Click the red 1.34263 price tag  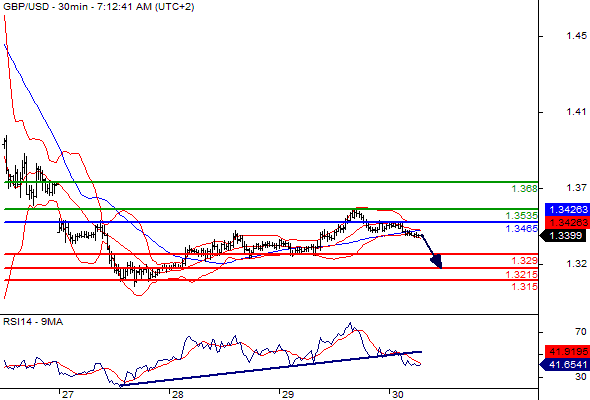point(567,222)
